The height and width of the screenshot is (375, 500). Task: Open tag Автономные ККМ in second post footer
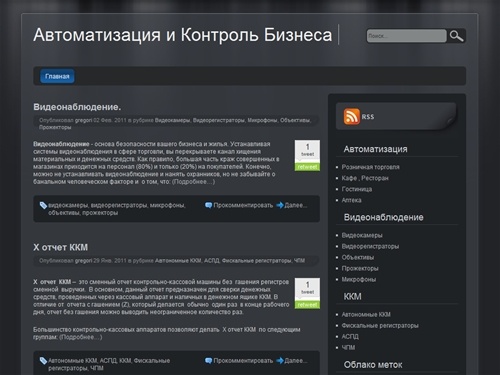[72, 361]
